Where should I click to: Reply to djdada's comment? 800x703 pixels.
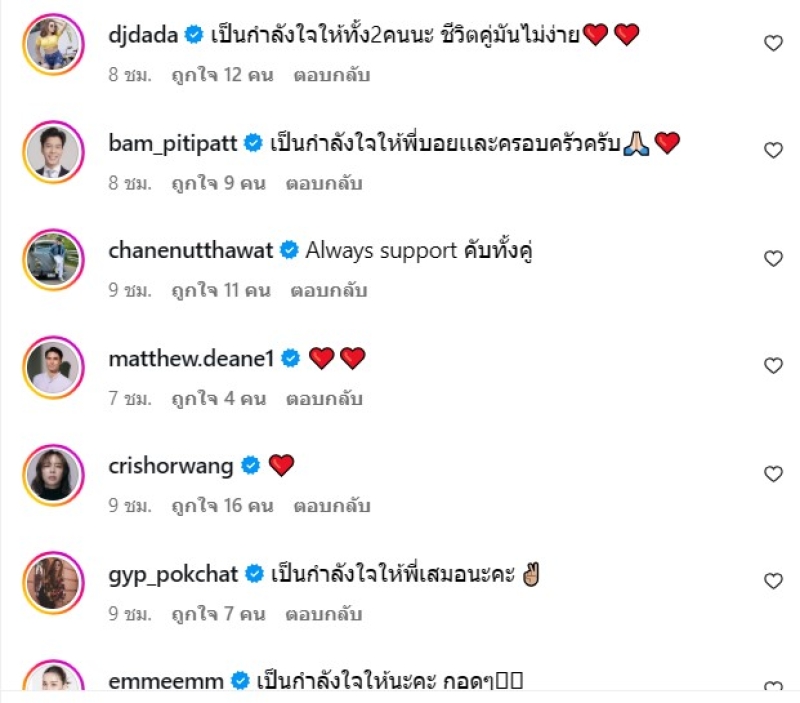pyautogui.click(x=332, y=75)
